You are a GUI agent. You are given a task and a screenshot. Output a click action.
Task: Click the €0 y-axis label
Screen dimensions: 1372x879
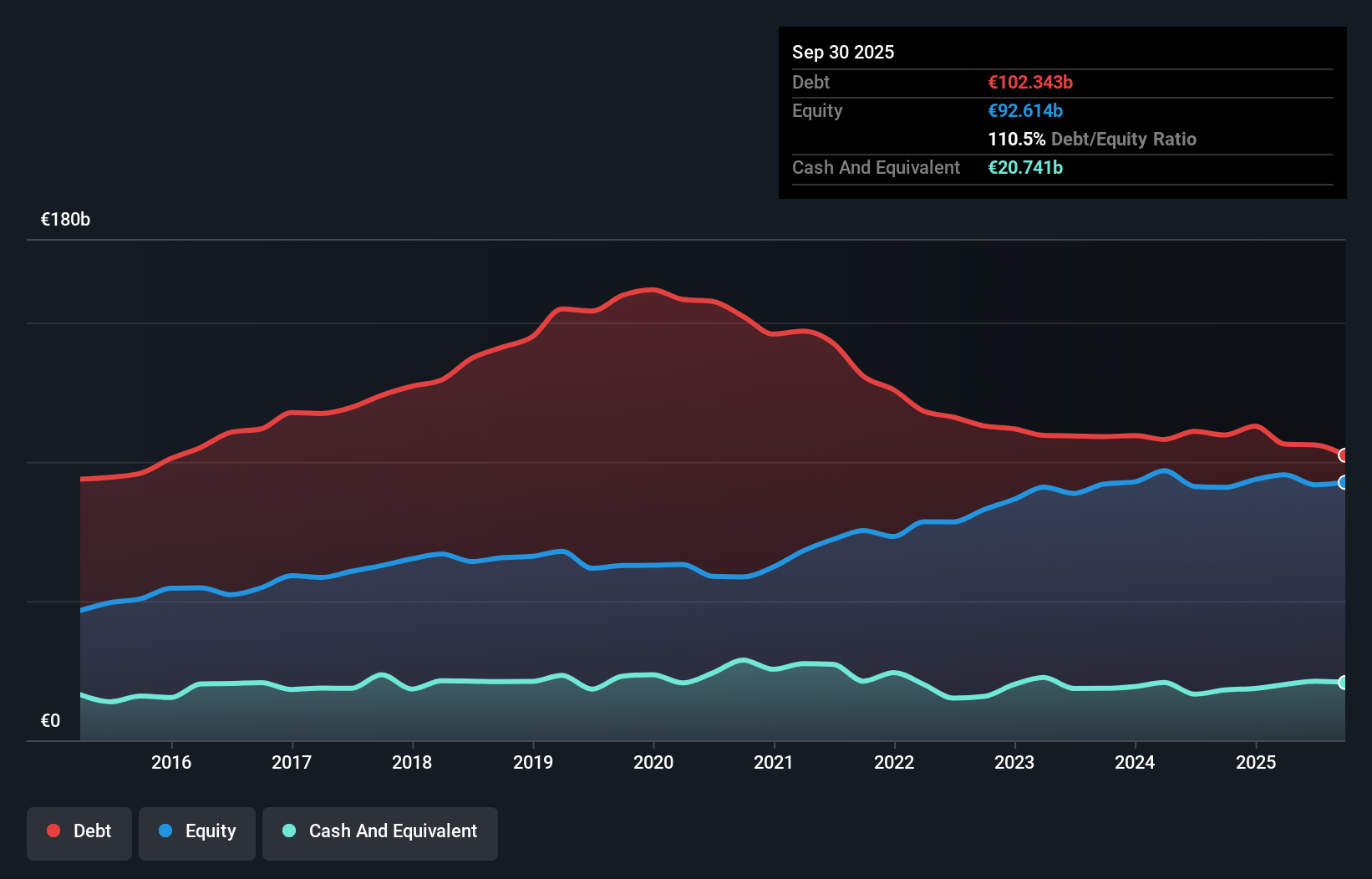(x=50, y=720)
